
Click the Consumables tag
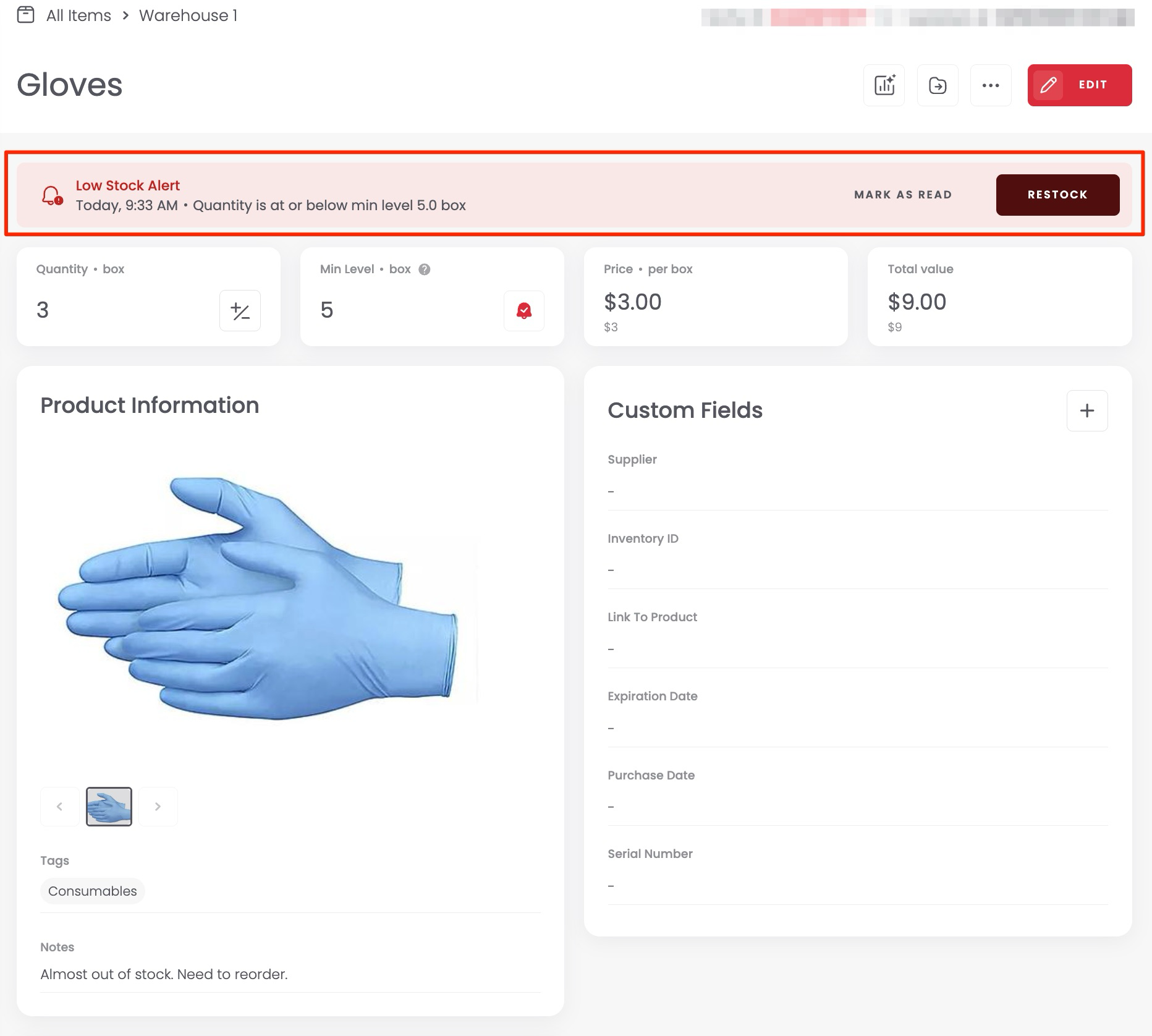(93, 891)
